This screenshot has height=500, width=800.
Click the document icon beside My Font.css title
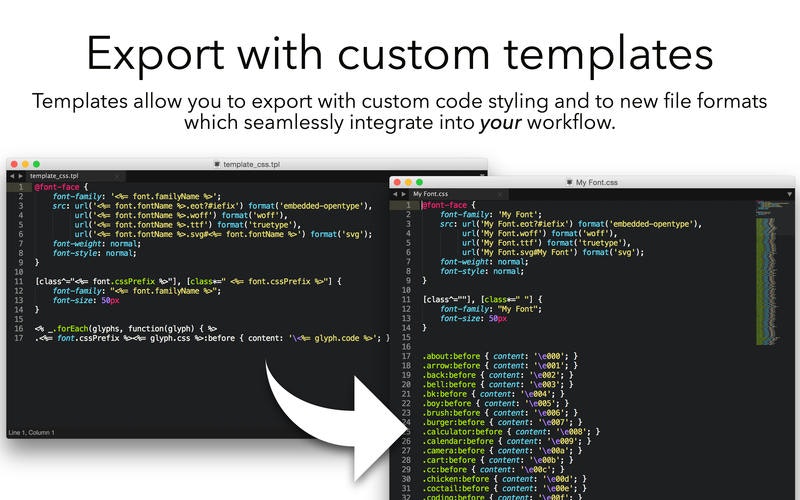pos(569,182)
